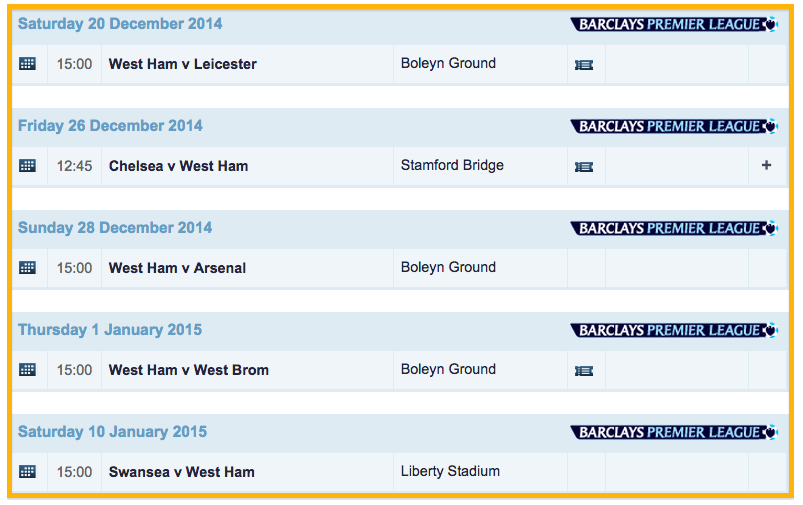Expand Chelsea v West Ham row with plus
The width and height of the screenshot is (803, 505).
tap(767, 166)
